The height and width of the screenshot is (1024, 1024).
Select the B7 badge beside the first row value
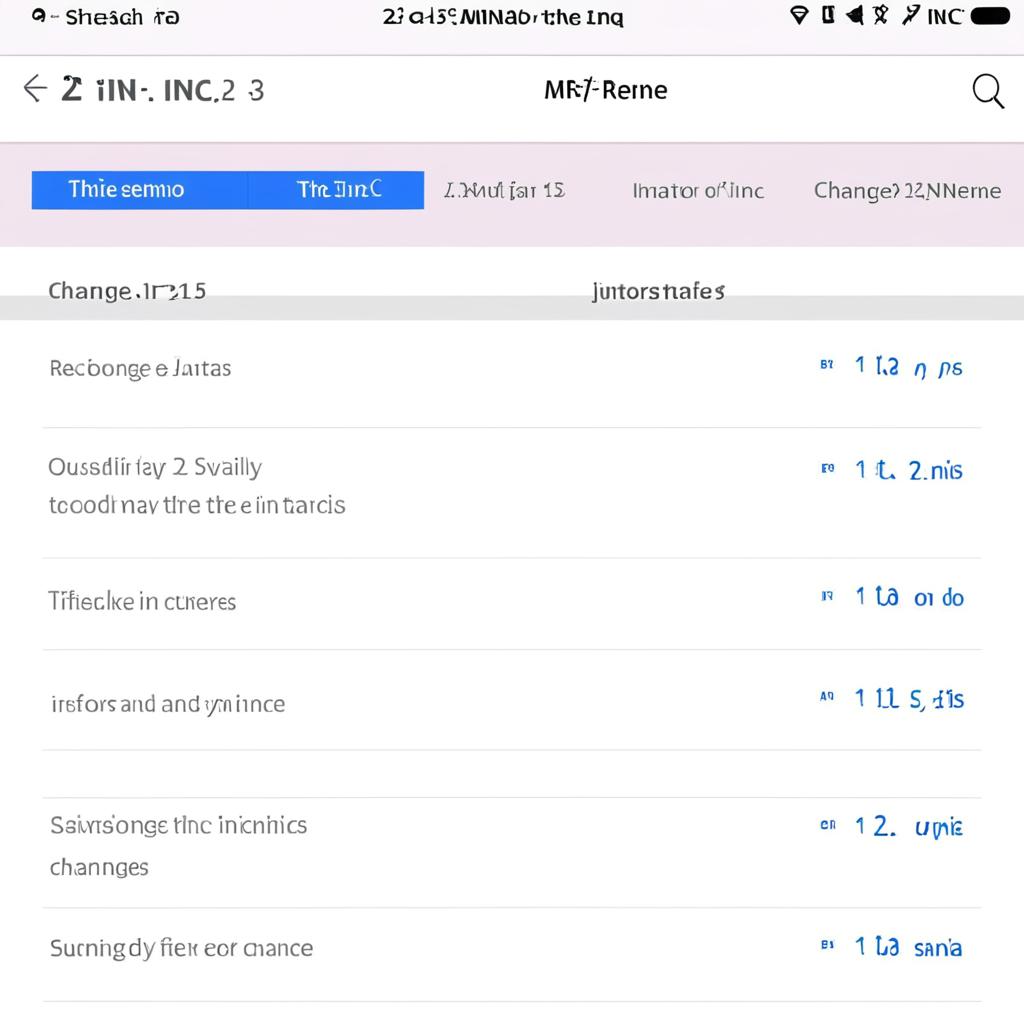pyautogui.click(x=826, y=366)
